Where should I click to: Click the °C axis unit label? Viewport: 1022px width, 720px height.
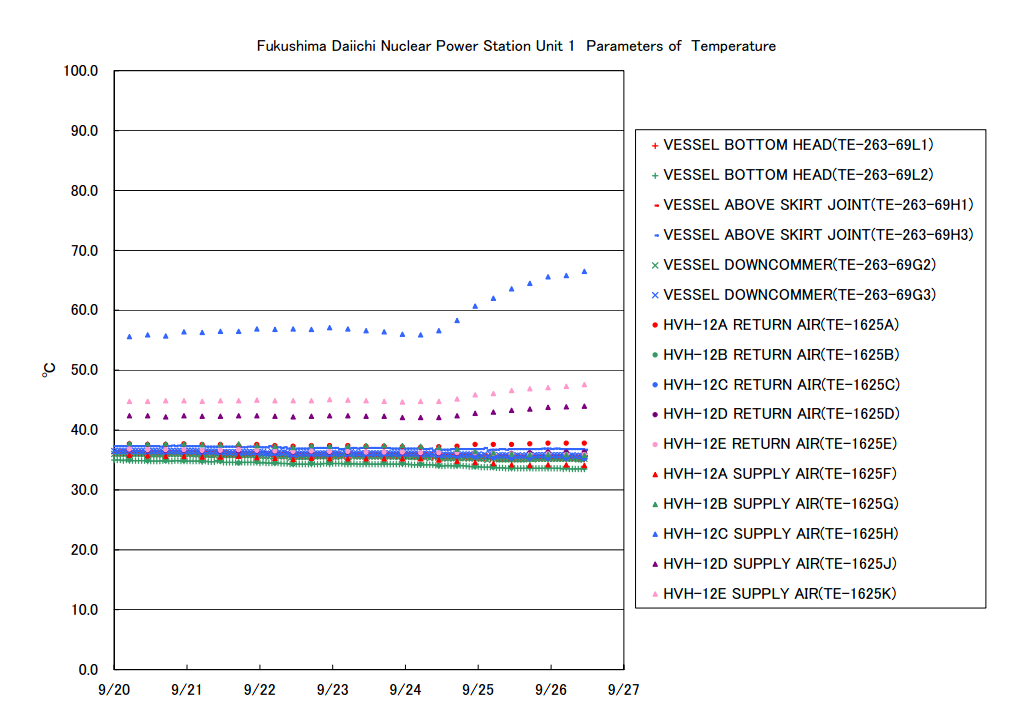tap(49, 370)
